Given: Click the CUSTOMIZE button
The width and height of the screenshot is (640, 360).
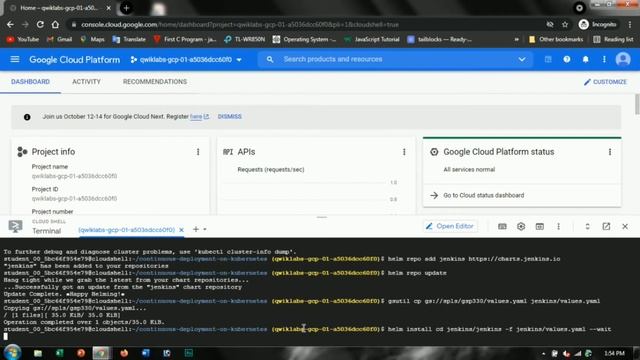Looking at the screenshot, I should coord(605,82).
